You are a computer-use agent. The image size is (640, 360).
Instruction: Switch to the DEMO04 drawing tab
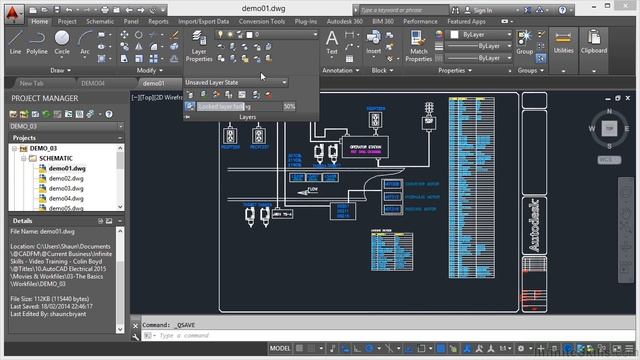93,83
